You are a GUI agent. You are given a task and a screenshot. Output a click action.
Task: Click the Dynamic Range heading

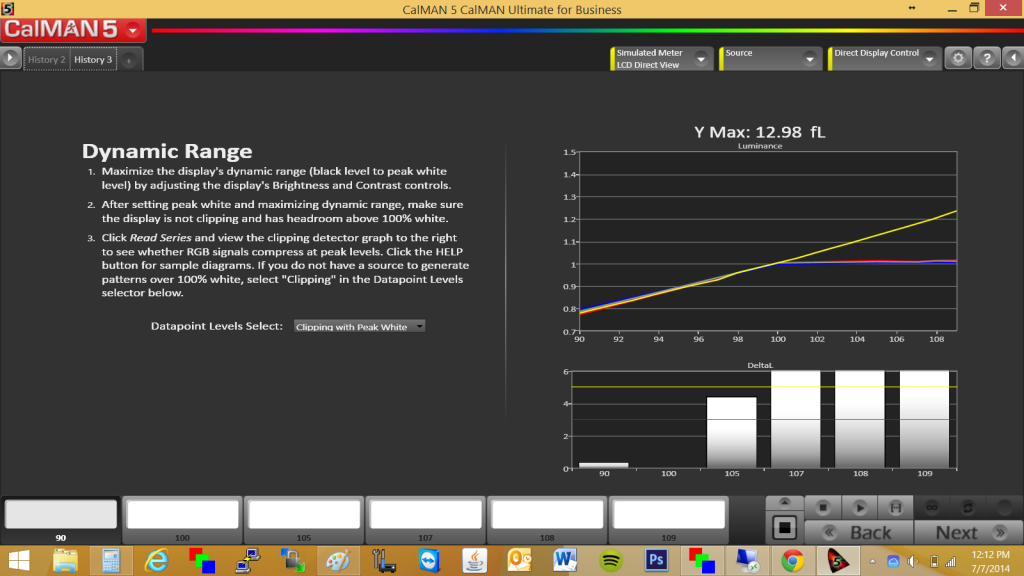coord(167,151)
